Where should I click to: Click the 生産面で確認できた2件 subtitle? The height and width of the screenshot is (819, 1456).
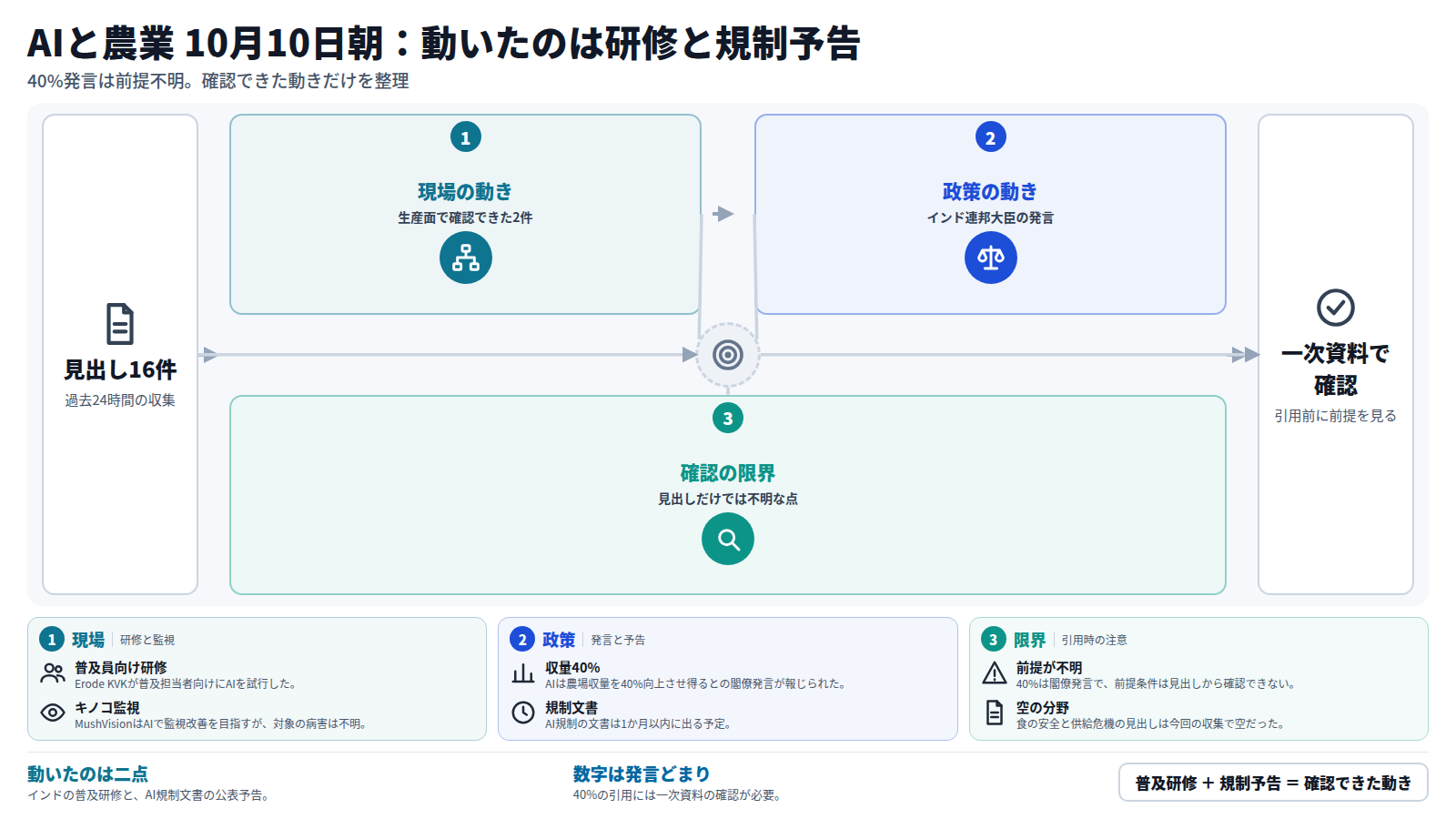coord(465,217)
